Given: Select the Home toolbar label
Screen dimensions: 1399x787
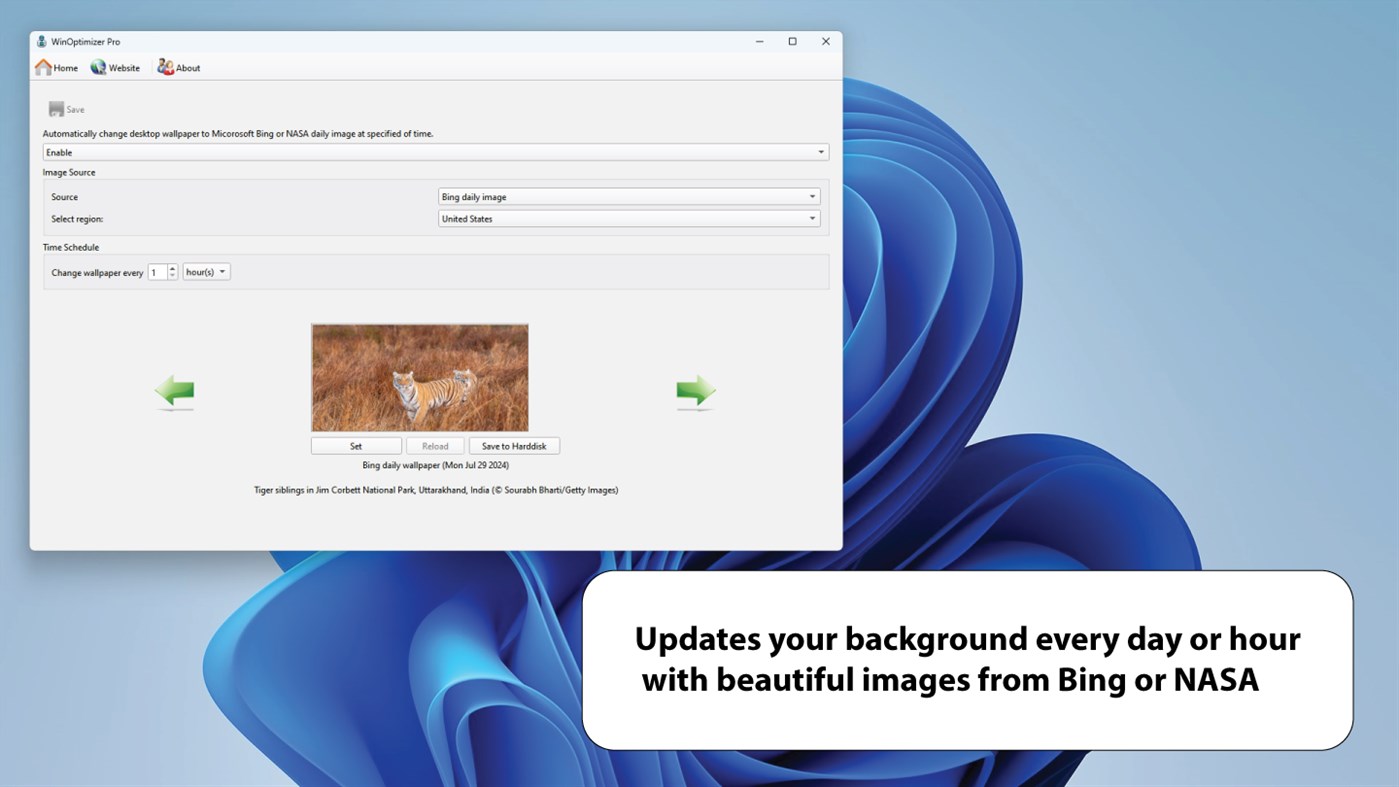Looking at the screenshot, I should pyautogui.click(x=66, y=68).
